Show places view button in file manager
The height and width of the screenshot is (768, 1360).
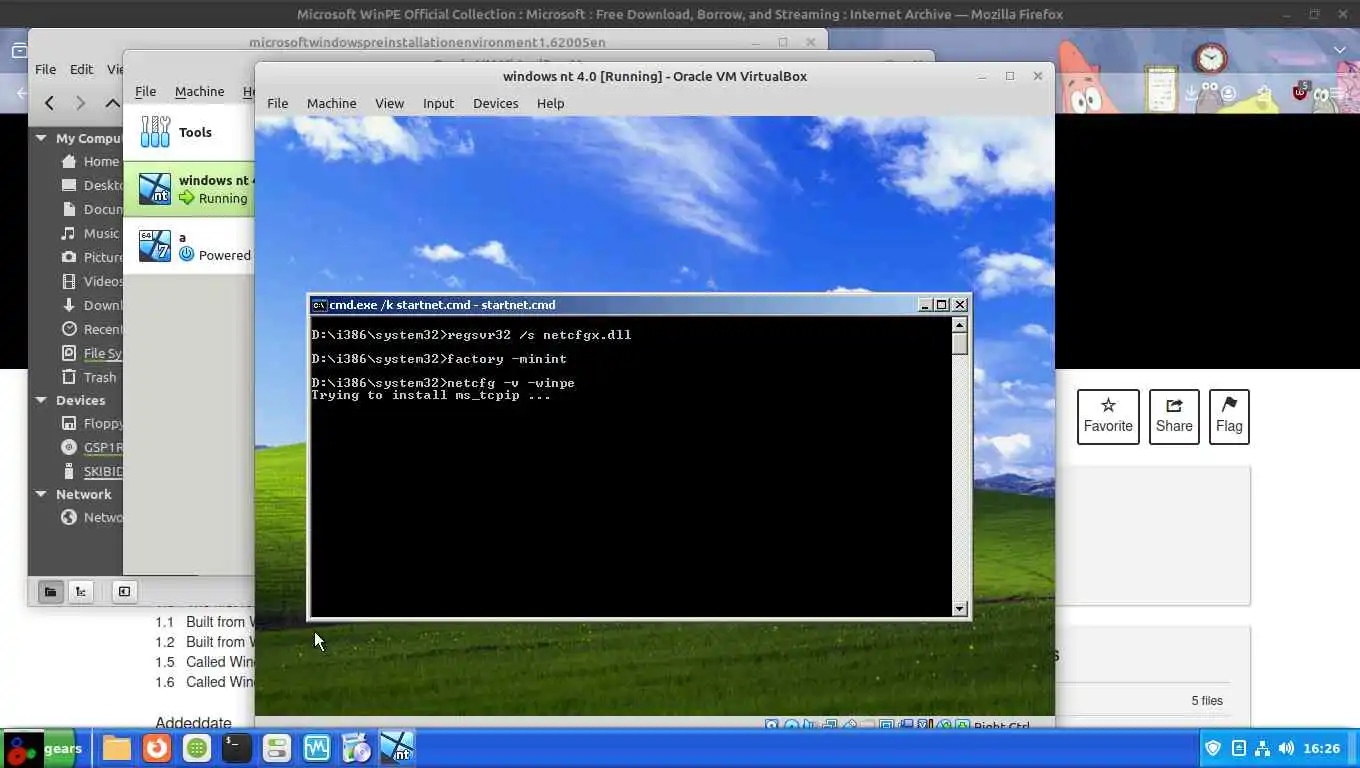(50, 591)
